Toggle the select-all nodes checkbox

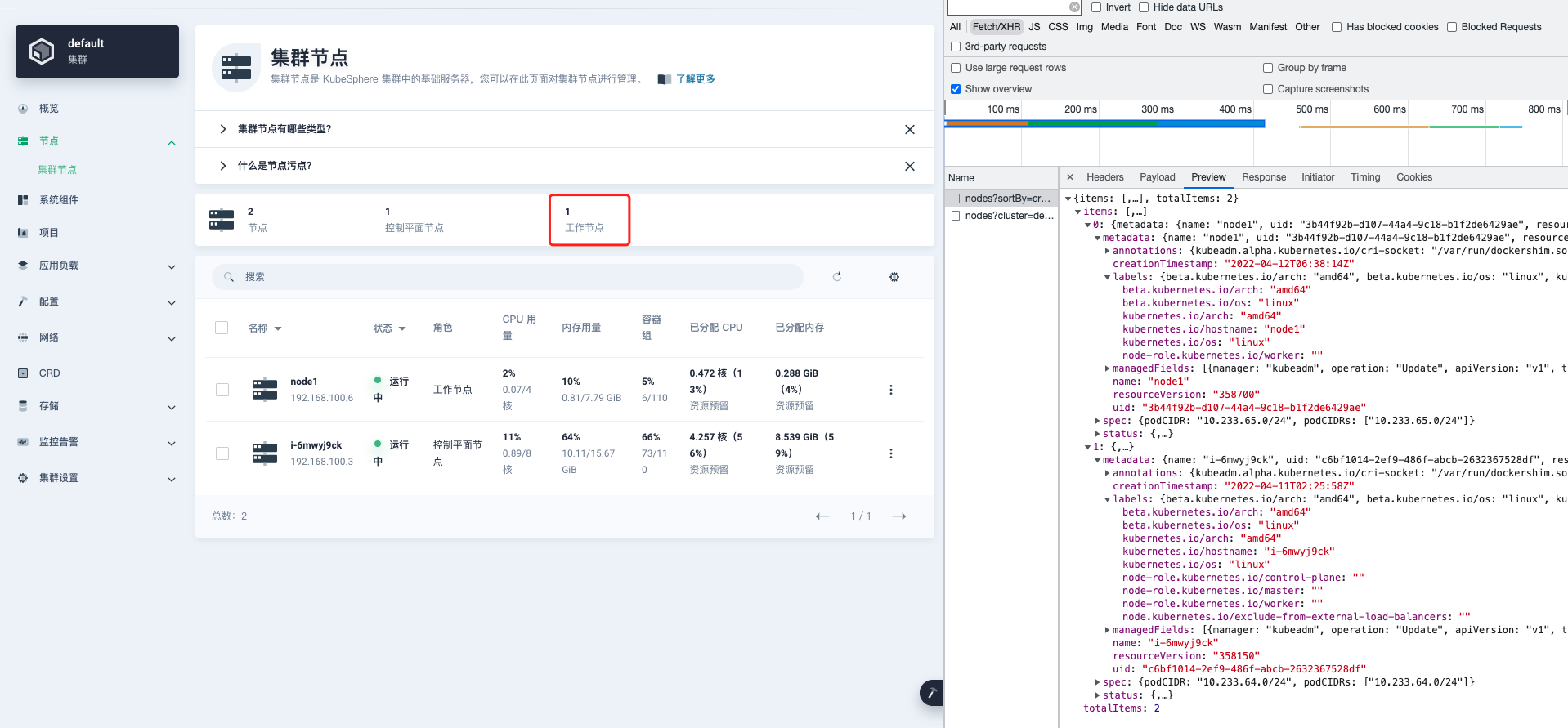click(222, 328)
